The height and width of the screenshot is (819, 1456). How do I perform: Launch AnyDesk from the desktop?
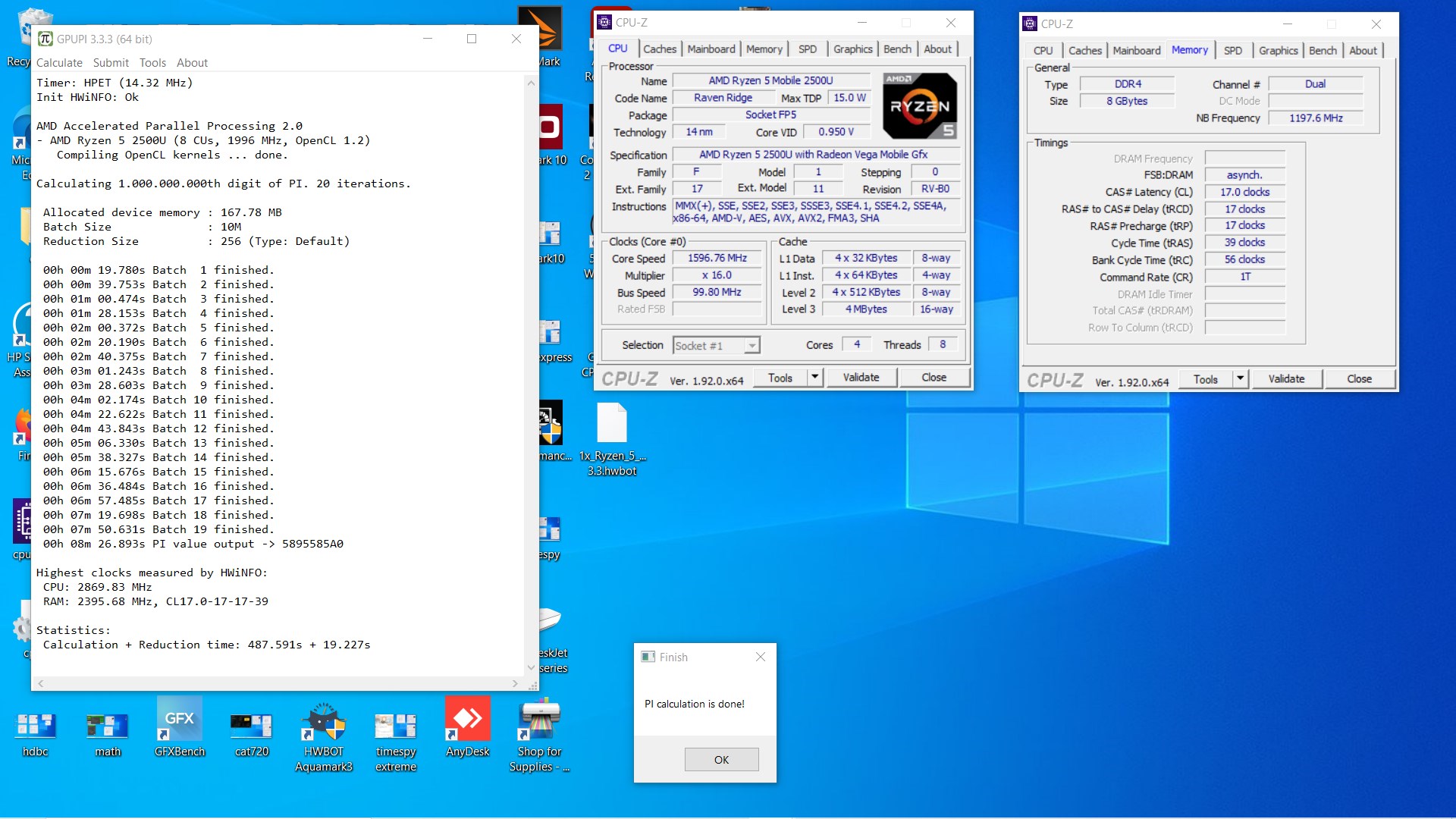(x=468, y=727)
